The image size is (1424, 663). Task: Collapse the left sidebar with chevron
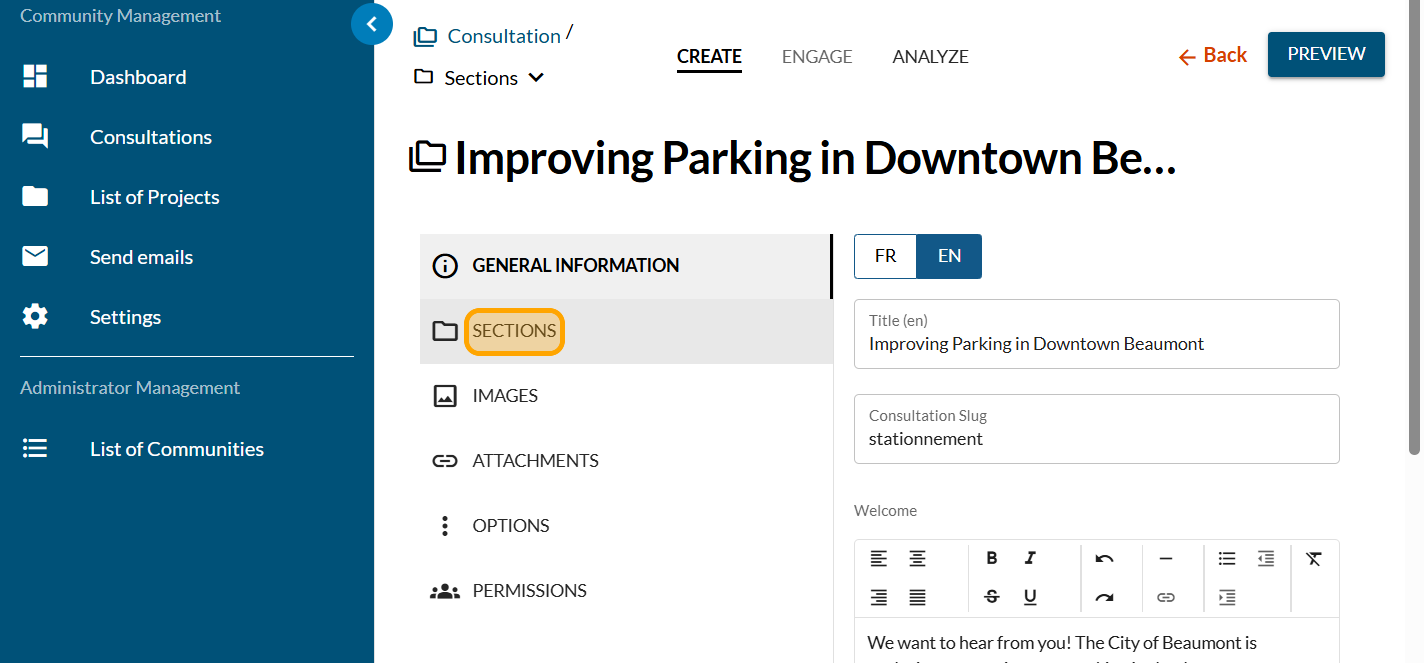(372, 24)
